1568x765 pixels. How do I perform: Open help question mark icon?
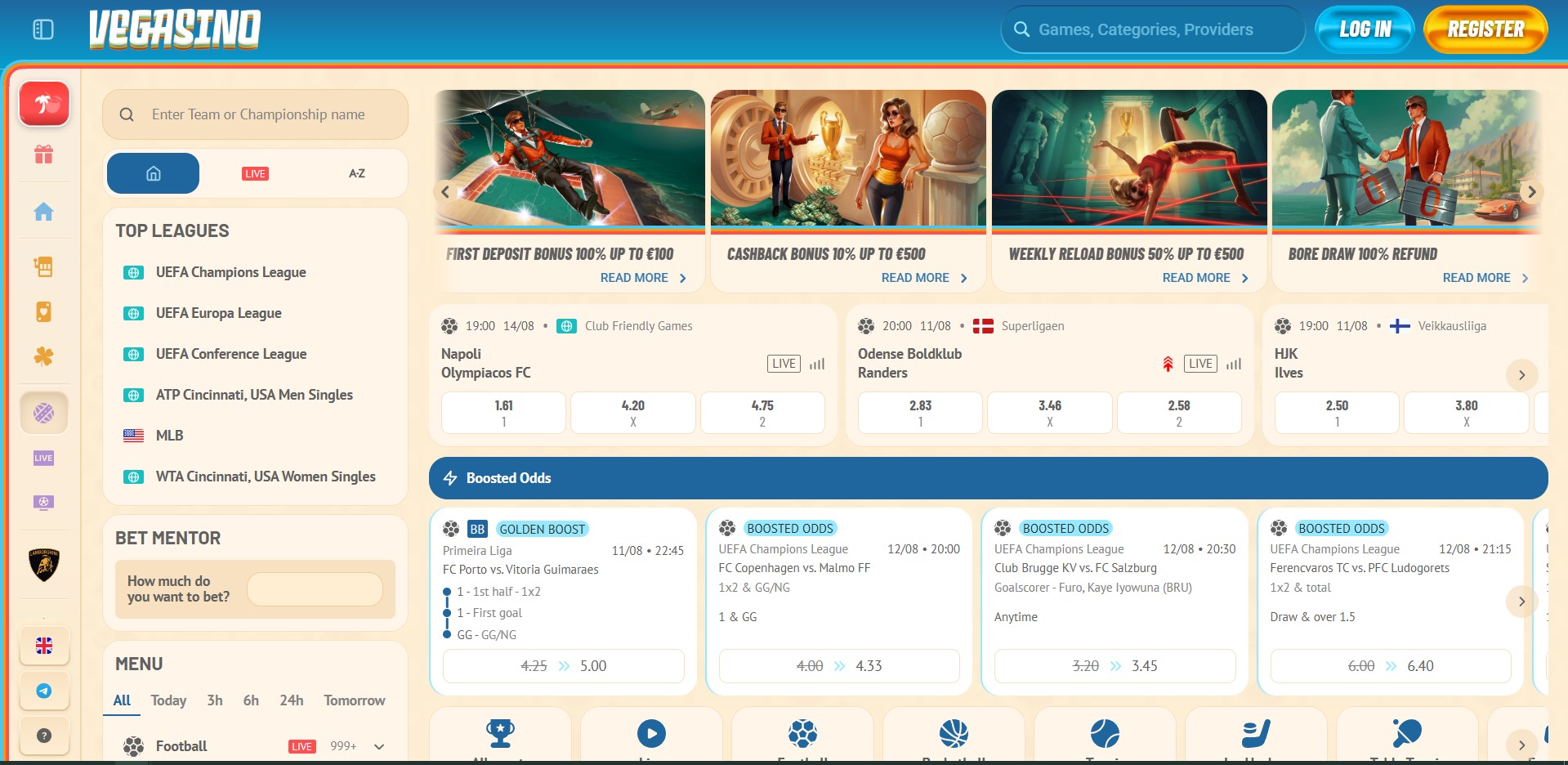point(44,736)
